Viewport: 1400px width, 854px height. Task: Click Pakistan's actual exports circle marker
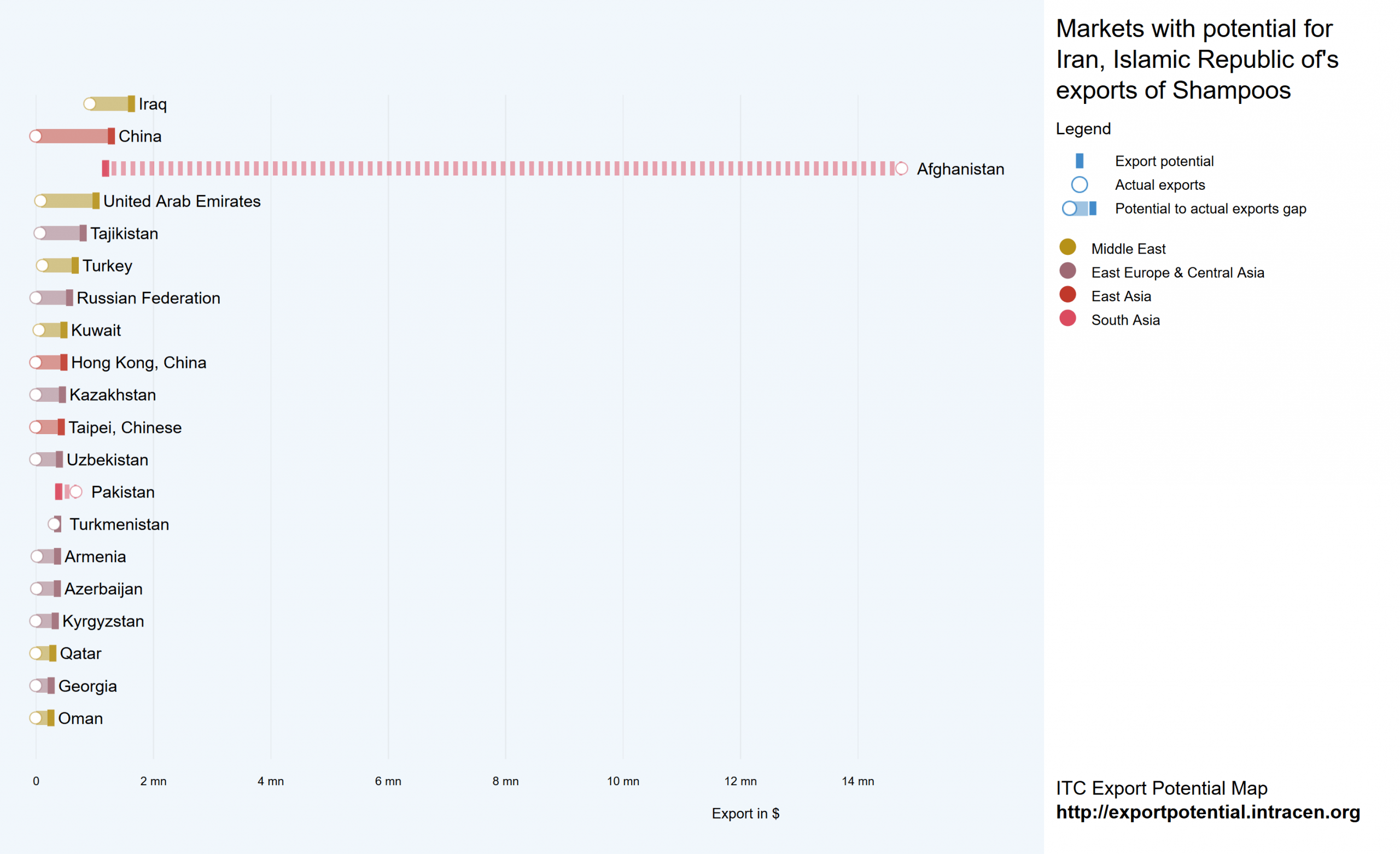(x=75, y=492)
